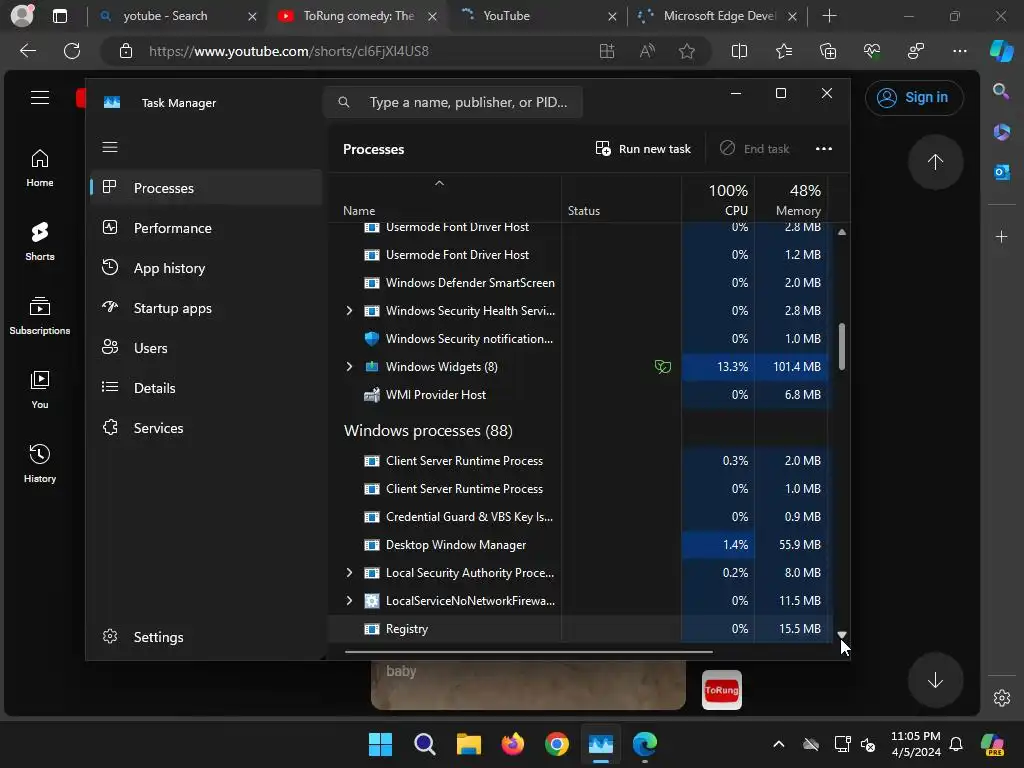Open Task Manager Settings

(x=206, y=637)
